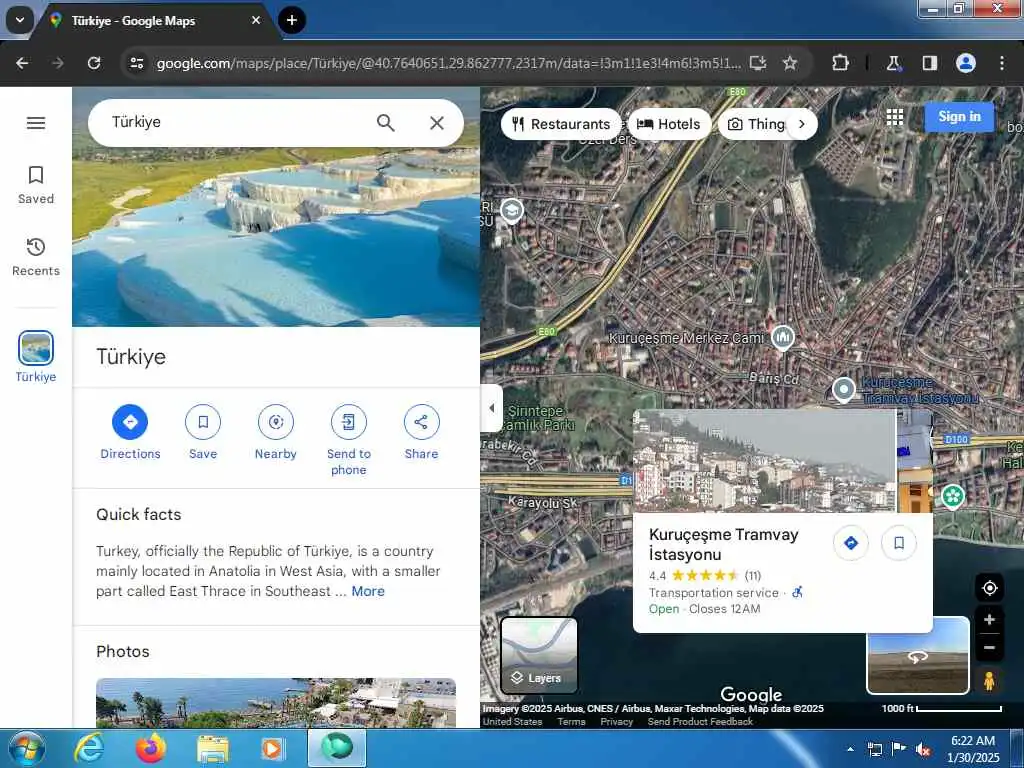Filter map by Things to do

pos(756,124)
